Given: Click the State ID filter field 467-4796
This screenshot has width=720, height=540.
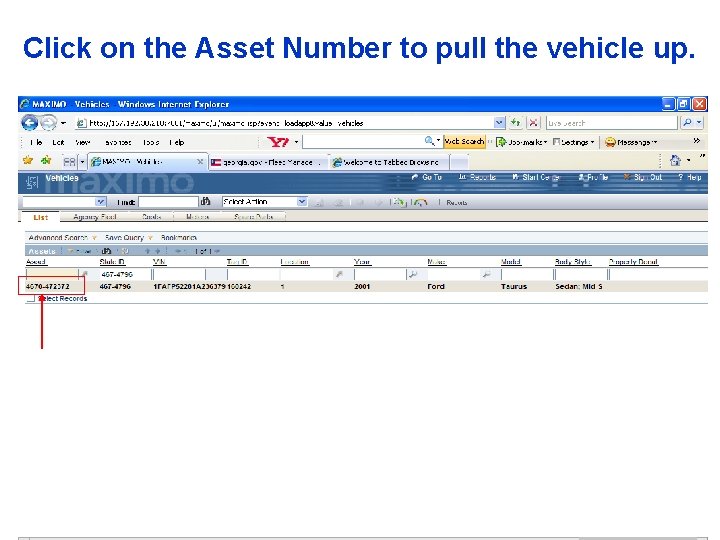Looking at the screenshot, I should [x=125, y=274].
